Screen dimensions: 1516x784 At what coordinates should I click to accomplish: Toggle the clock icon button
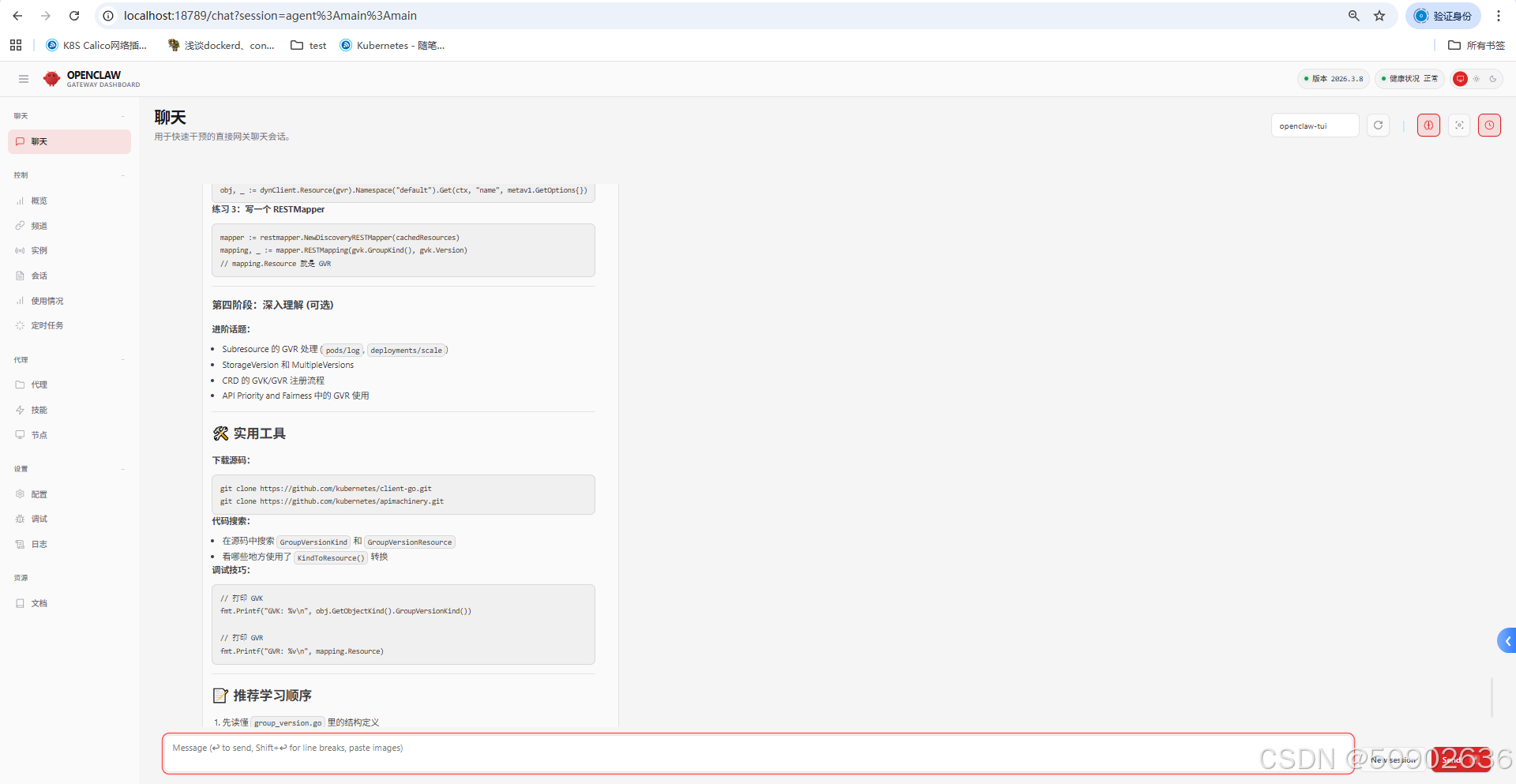pos(1489,126)
